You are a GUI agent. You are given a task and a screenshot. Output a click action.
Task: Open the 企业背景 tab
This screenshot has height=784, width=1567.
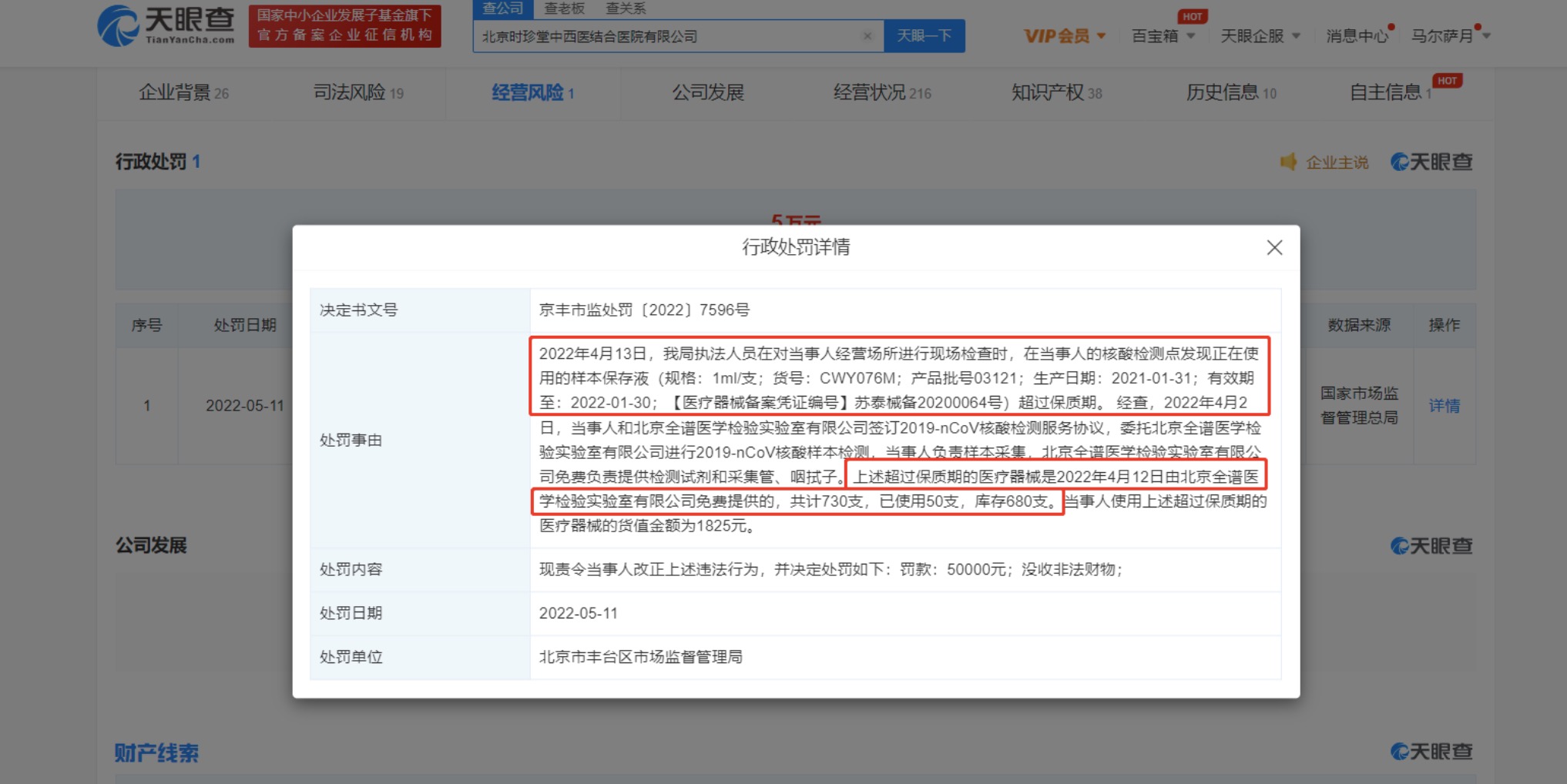pos(183,93)
